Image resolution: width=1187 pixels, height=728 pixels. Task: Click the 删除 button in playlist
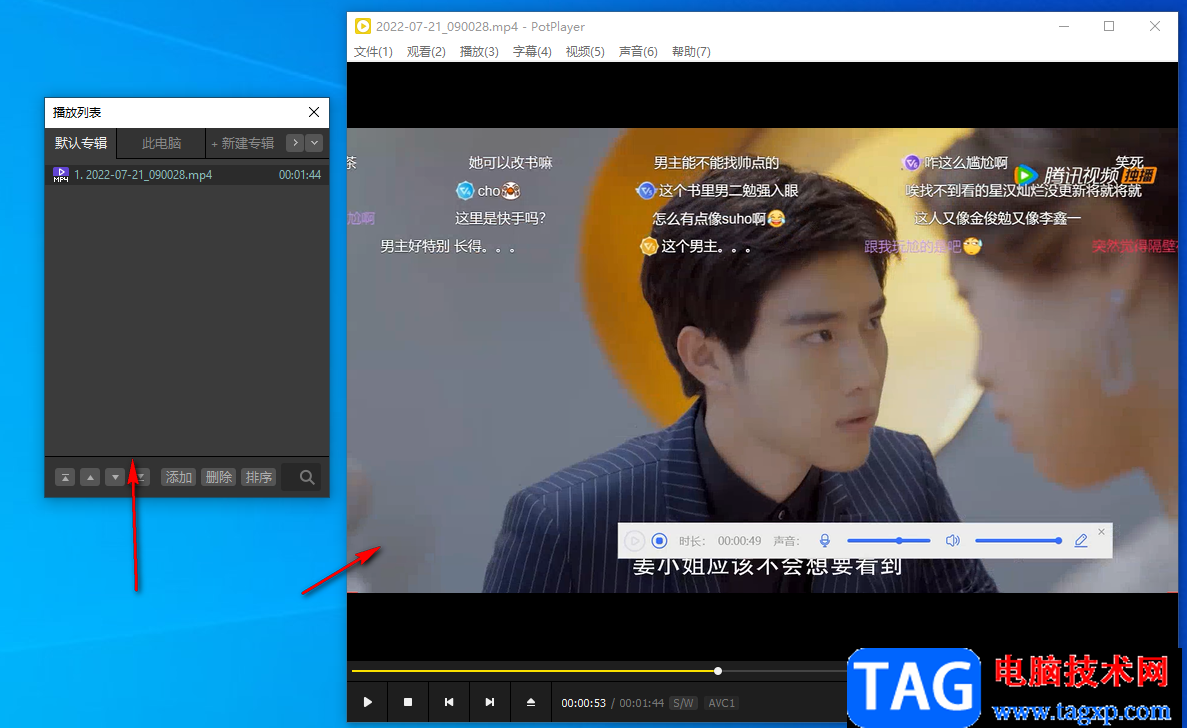pyautogui.click(x=219, y=478)
